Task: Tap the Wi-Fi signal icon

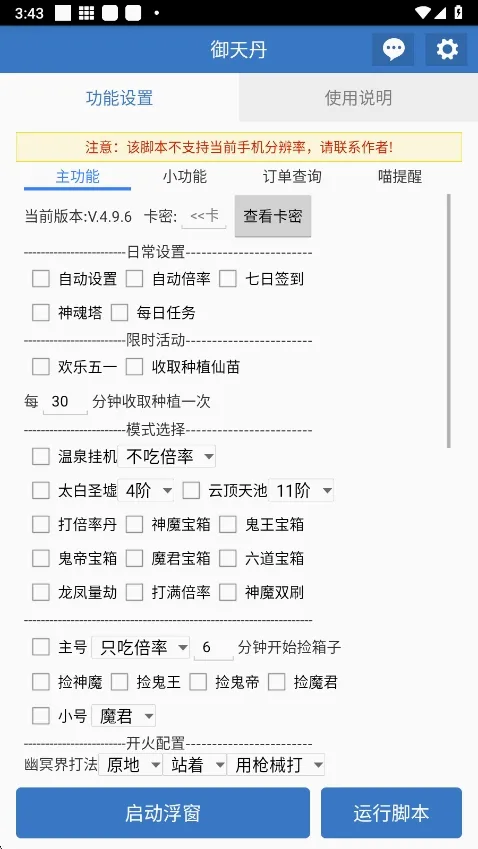Action: tap(425, 13)
